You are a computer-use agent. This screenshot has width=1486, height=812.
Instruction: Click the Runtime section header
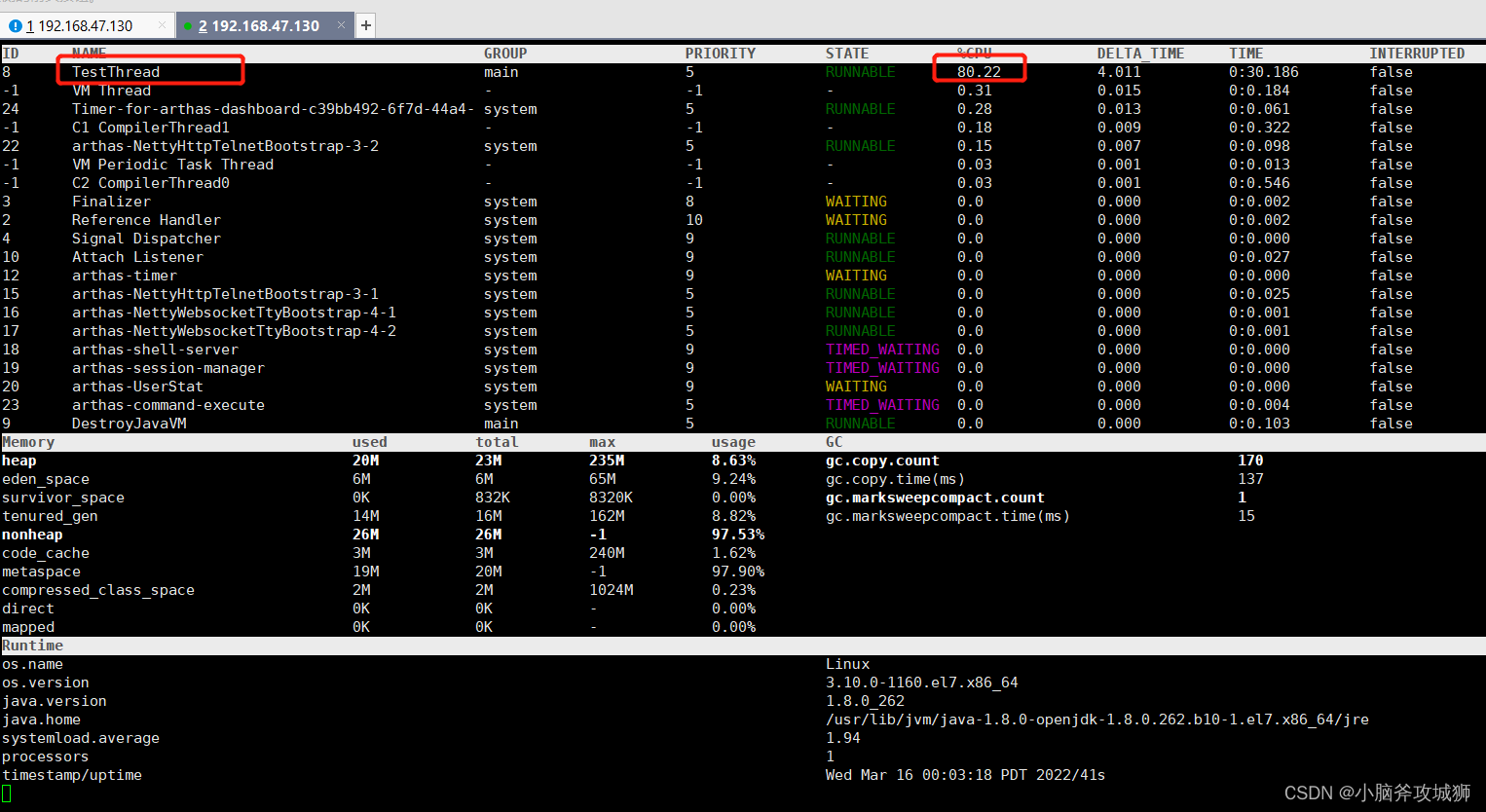[x=32, y=646]
